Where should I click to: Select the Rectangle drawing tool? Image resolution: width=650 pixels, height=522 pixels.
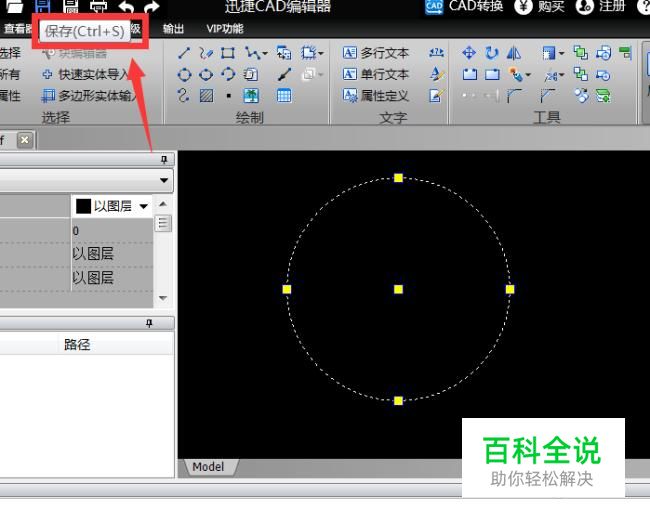pos(228,53)
